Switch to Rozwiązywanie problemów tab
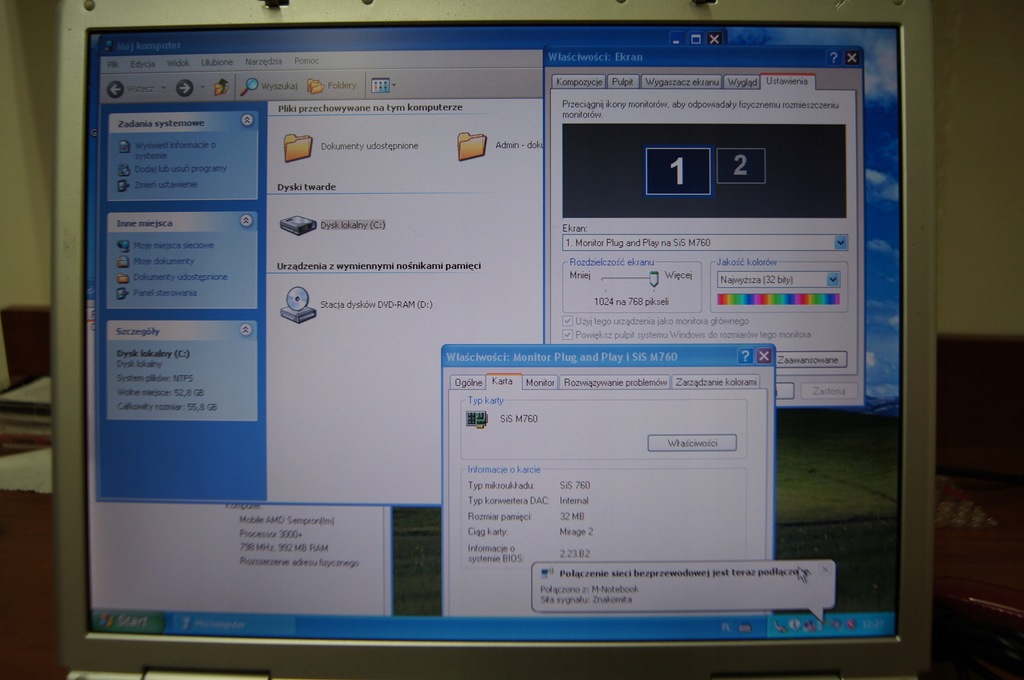1024x680 pixels. pyautogui.click(x=615, y=382)
